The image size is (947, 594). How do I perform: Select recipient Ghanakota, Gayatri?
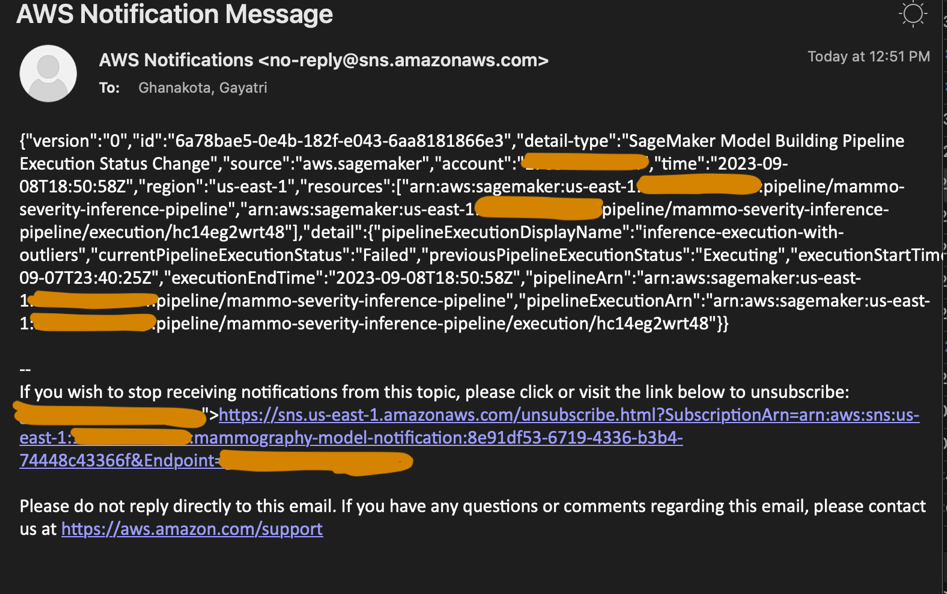(x=202, y=88)
